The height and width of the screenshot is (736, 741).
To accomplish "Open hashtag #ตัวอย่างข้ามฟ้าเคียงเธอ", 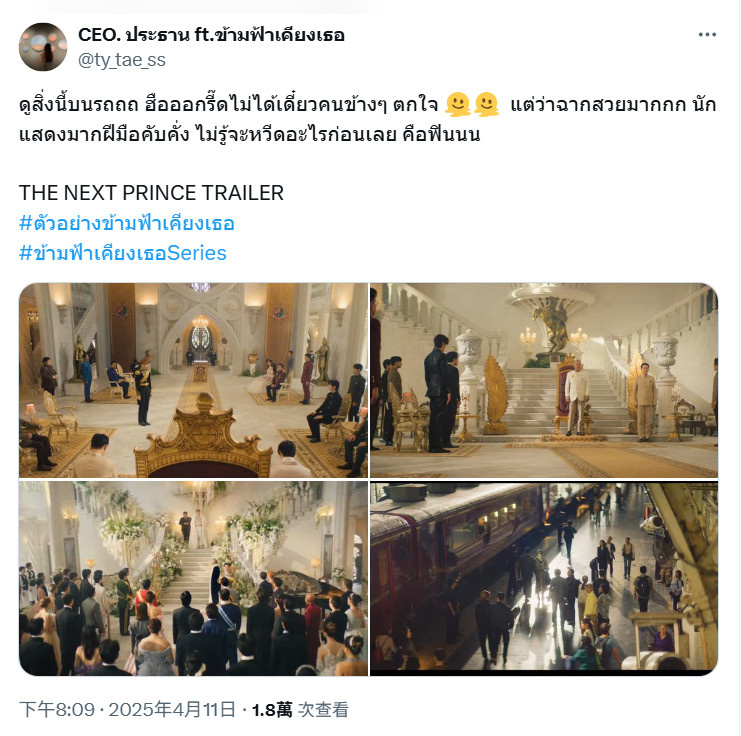I will [127, 223].
